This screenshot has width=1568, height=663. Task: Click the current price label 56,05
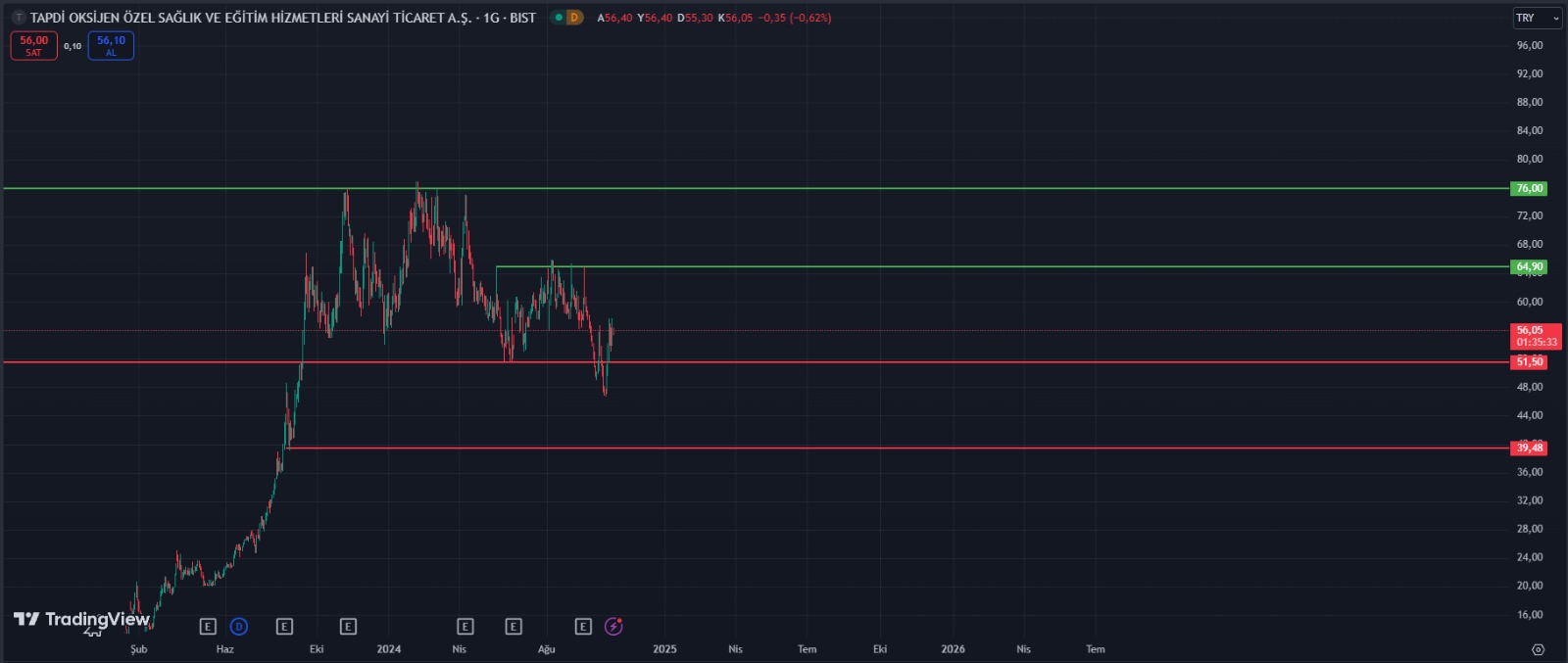point(1536,336)
